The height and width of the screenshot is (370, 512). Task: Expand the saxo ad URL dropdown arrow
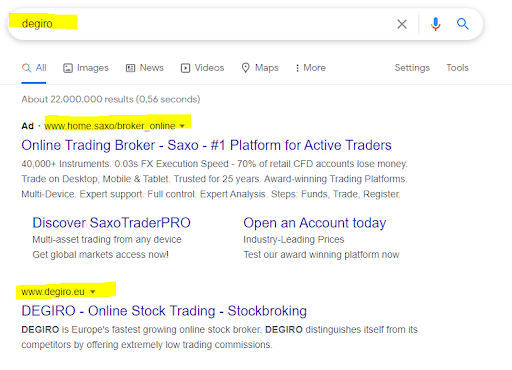point(182,126)
